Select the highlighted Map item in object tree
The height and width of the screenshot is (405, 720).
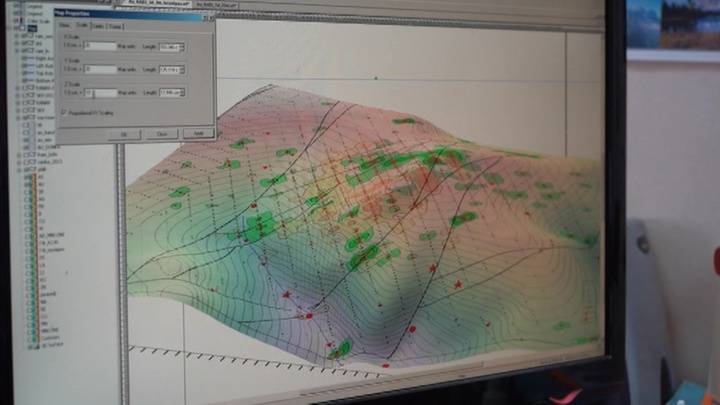click(32, 28)
